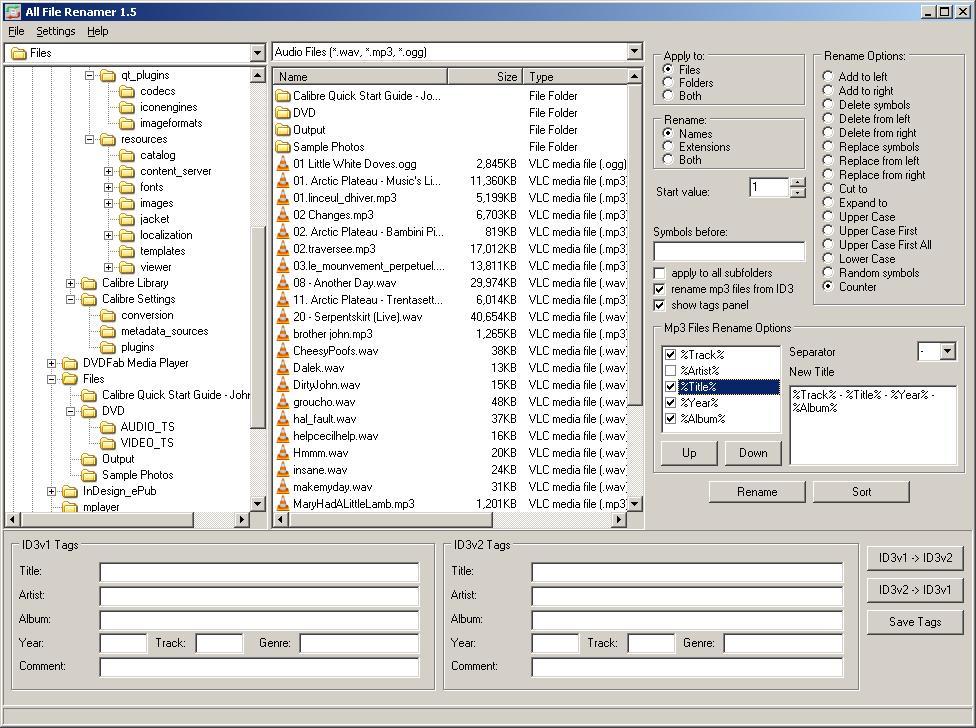This screenshot has height=728, width=976.
Task: Click ID3v1 -> ID3v2 button
Action: [915, 558]
